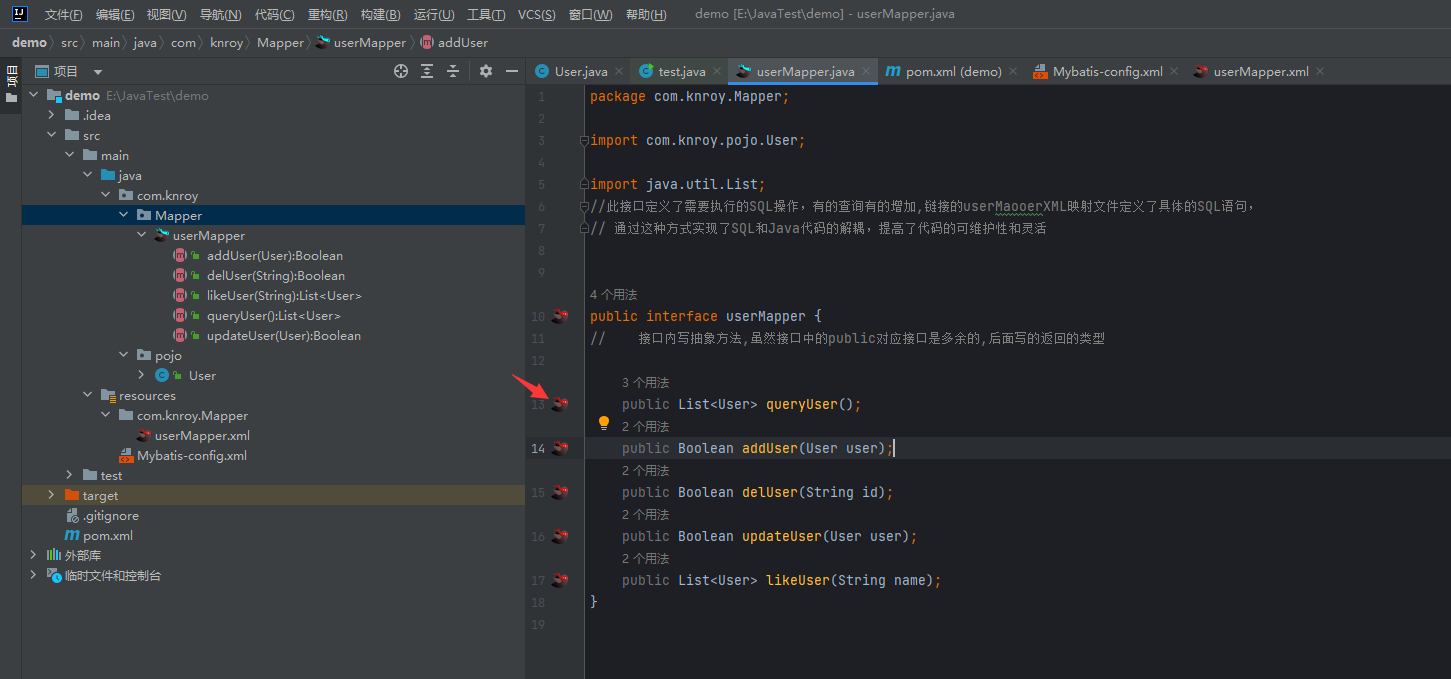This screenshot has width=1451, height=679.
Task: Switch to the pom.xml (demo) tab
Action: coord(953,72)
